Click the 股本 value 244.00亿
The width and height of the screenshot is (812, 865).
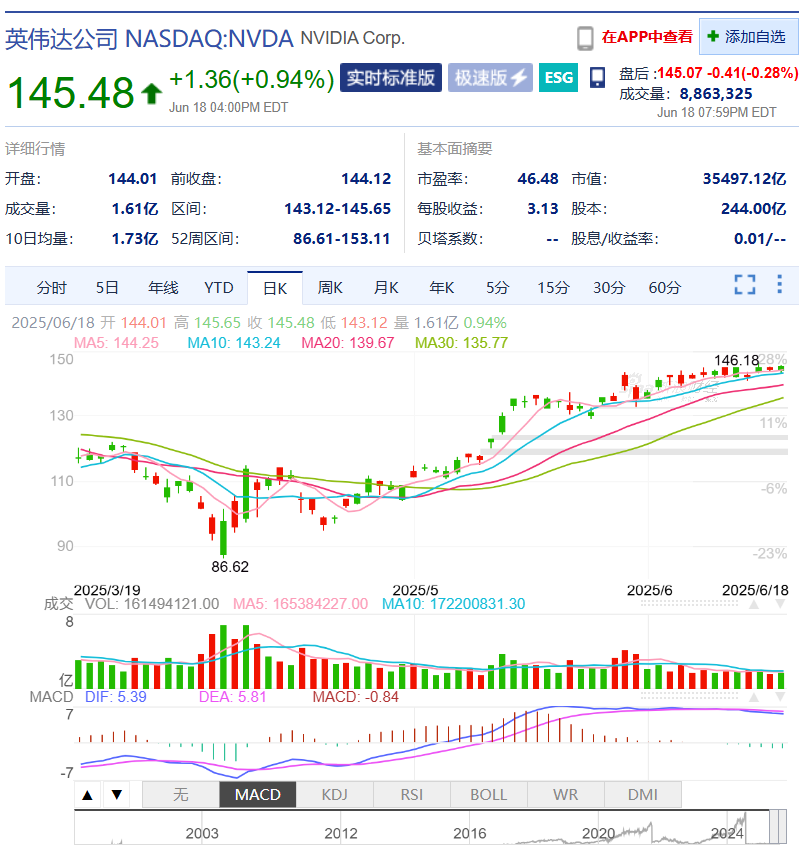[x=754, y=209]
